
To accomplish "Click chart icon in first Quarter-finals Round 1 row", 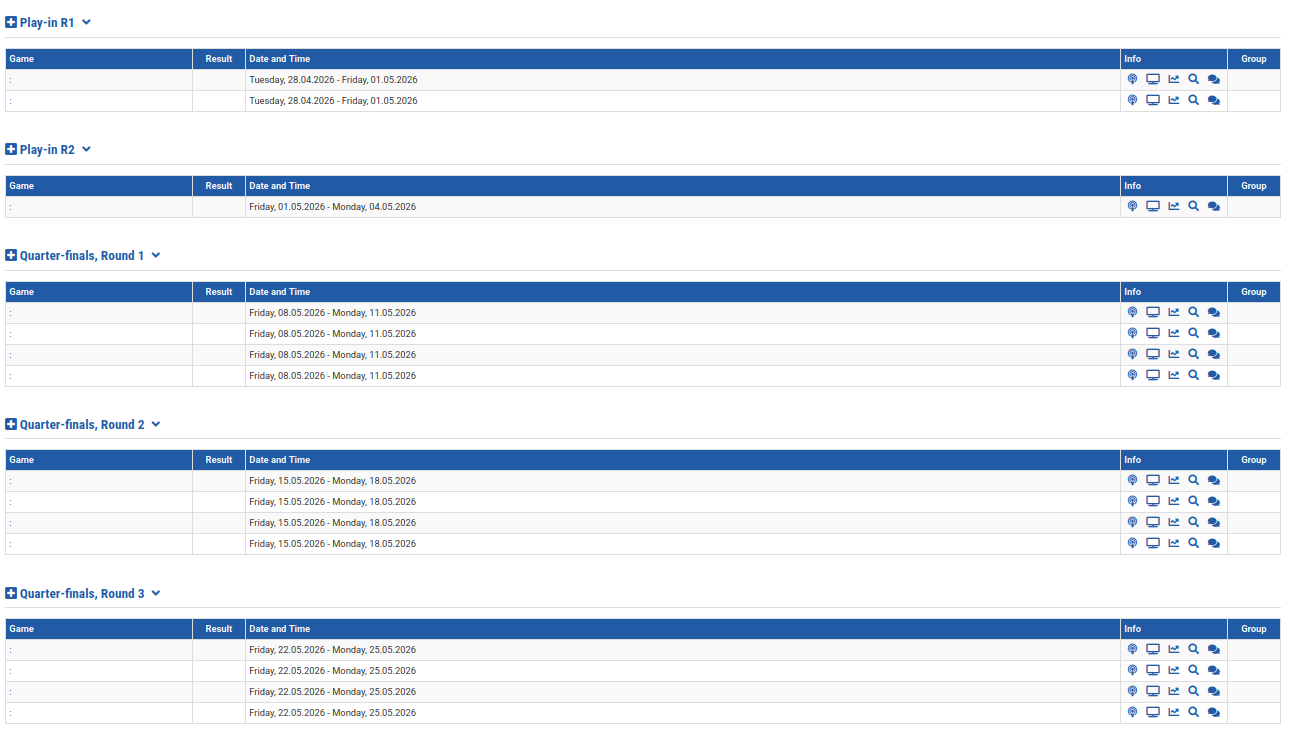I will pos(1174,313).
